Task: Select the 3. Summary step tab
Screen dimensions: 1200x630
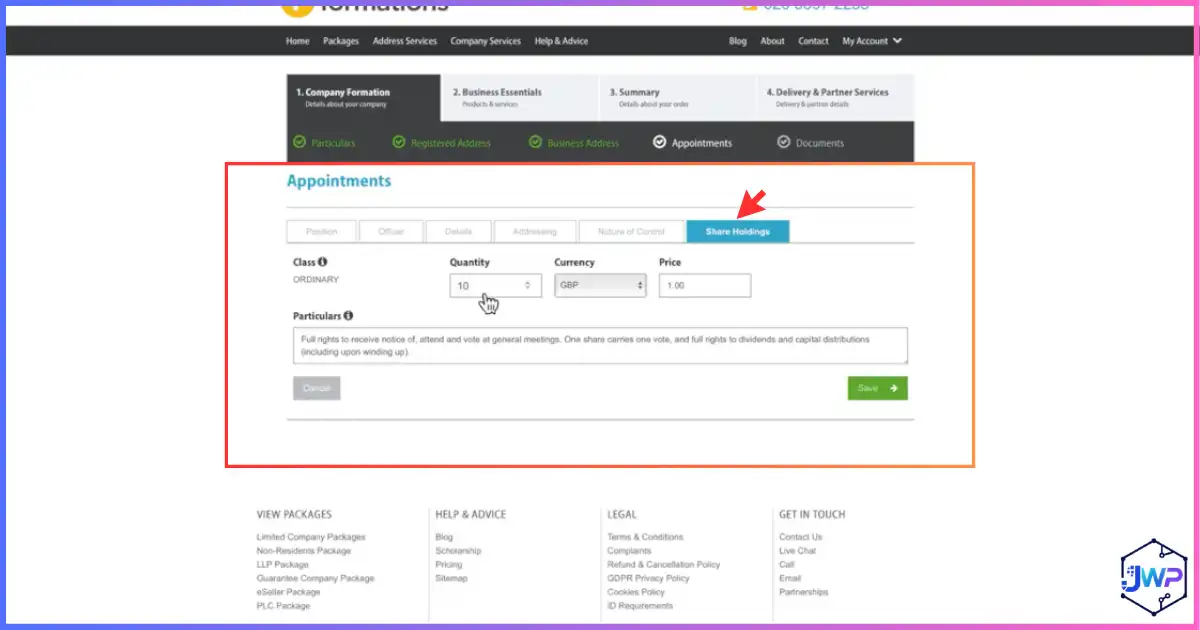Action: (x=677, y=97)
